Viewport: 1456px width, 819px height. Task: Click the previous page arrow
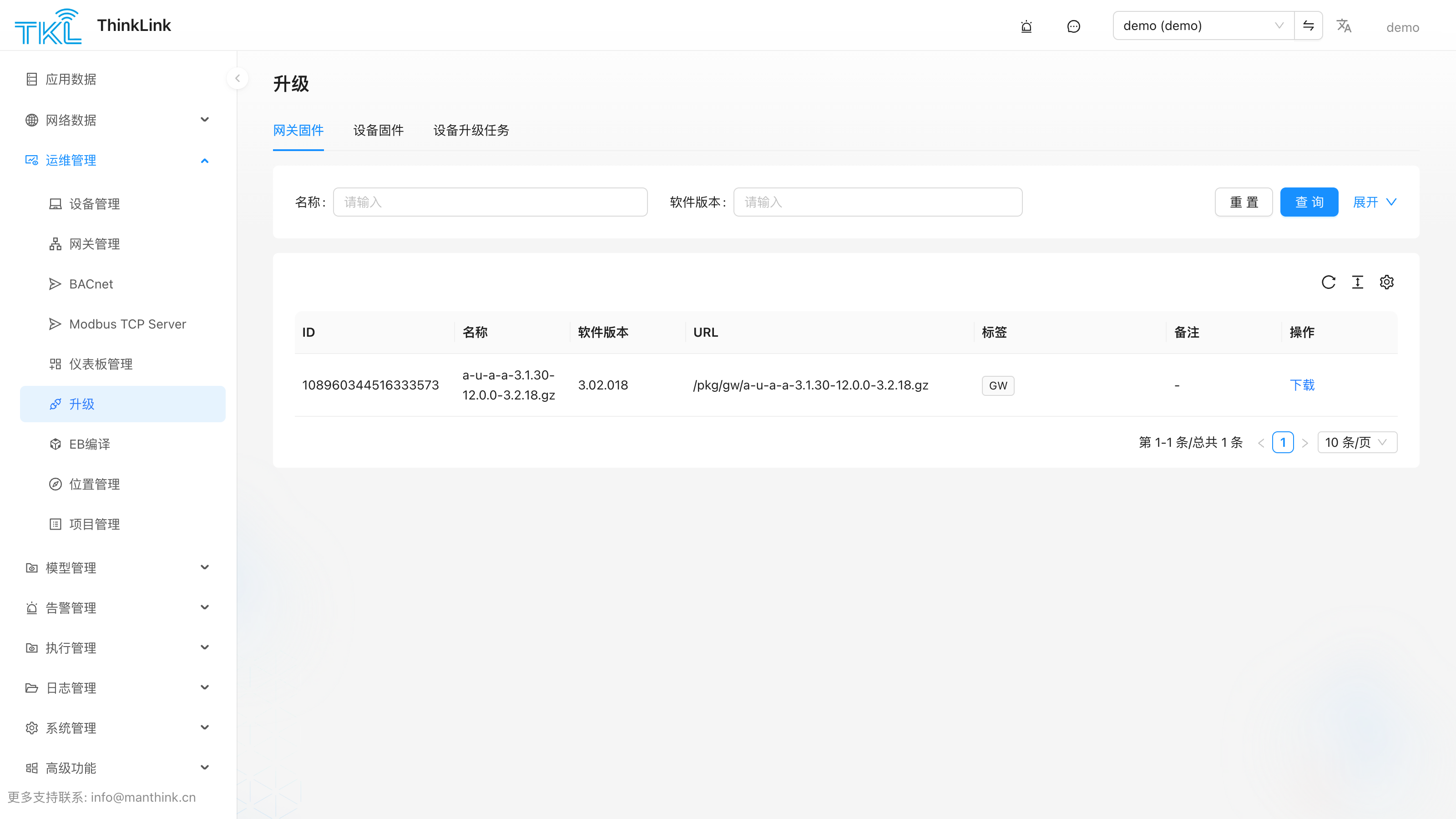tap(1261, 443)
